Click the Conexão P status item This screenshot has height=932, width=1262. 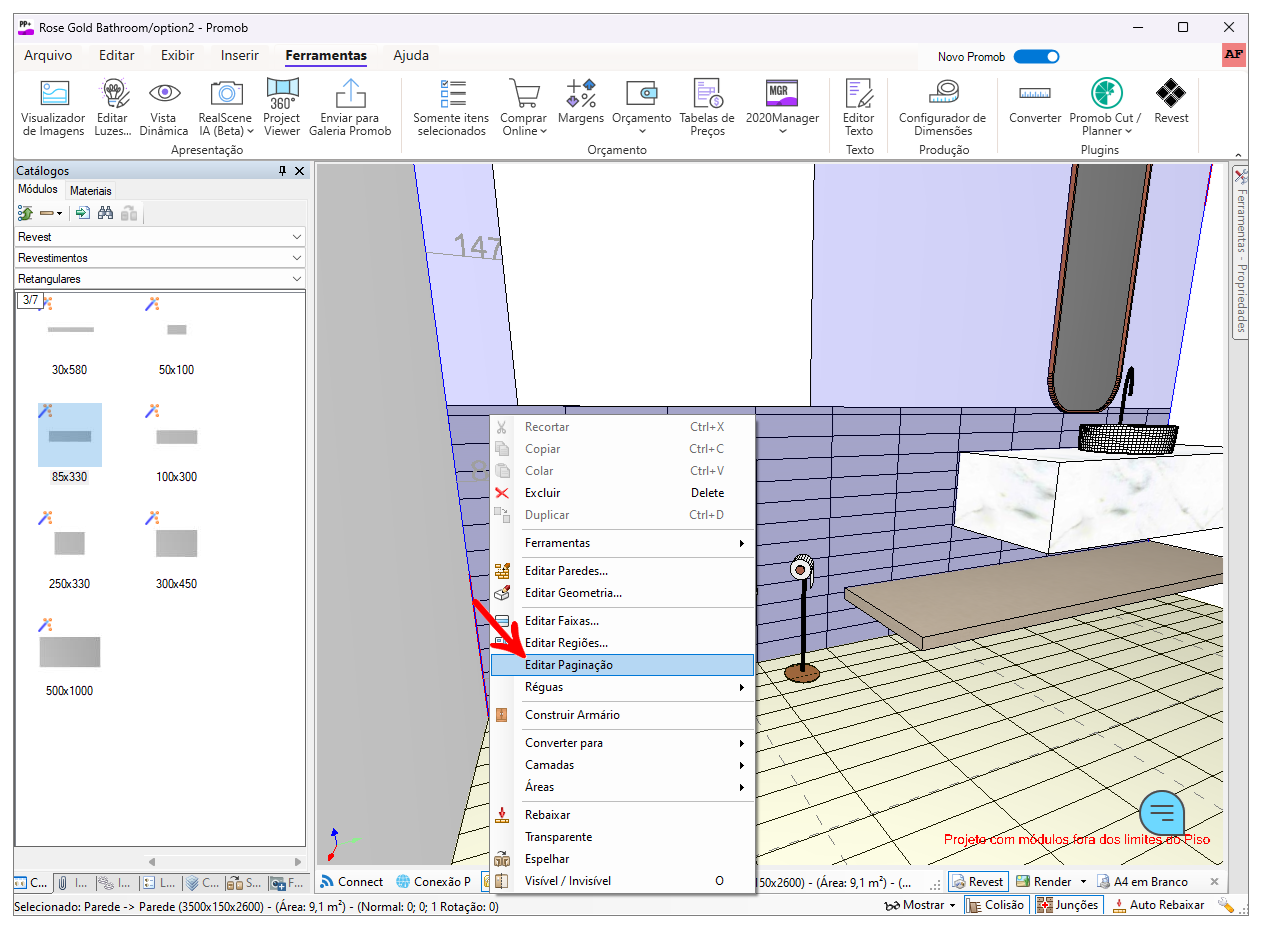tap(433, 882)
